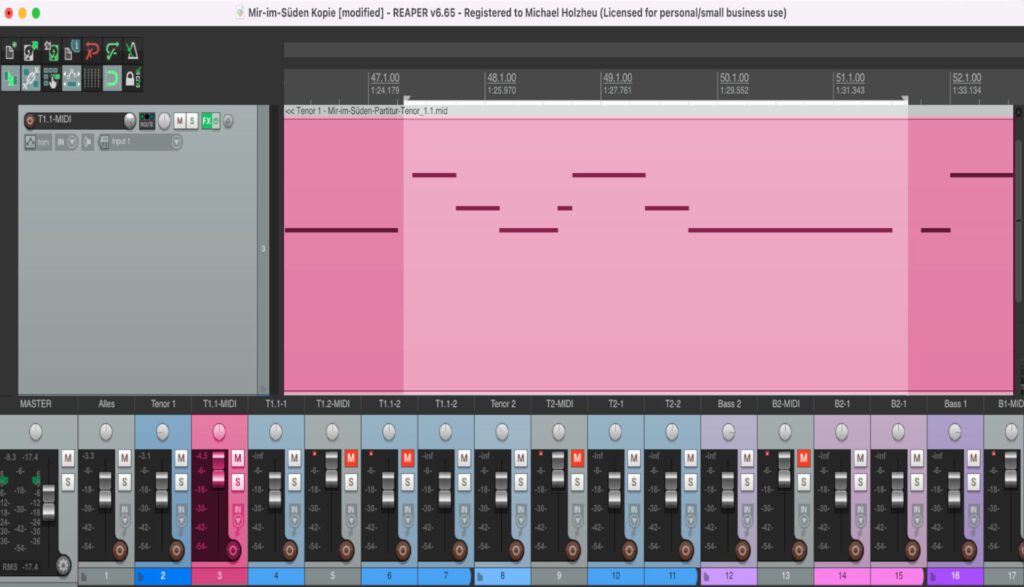Screen dimensions: 1024x587
Task: Toggle envelope points move with items icon
Action: click(x=71, y=78)
